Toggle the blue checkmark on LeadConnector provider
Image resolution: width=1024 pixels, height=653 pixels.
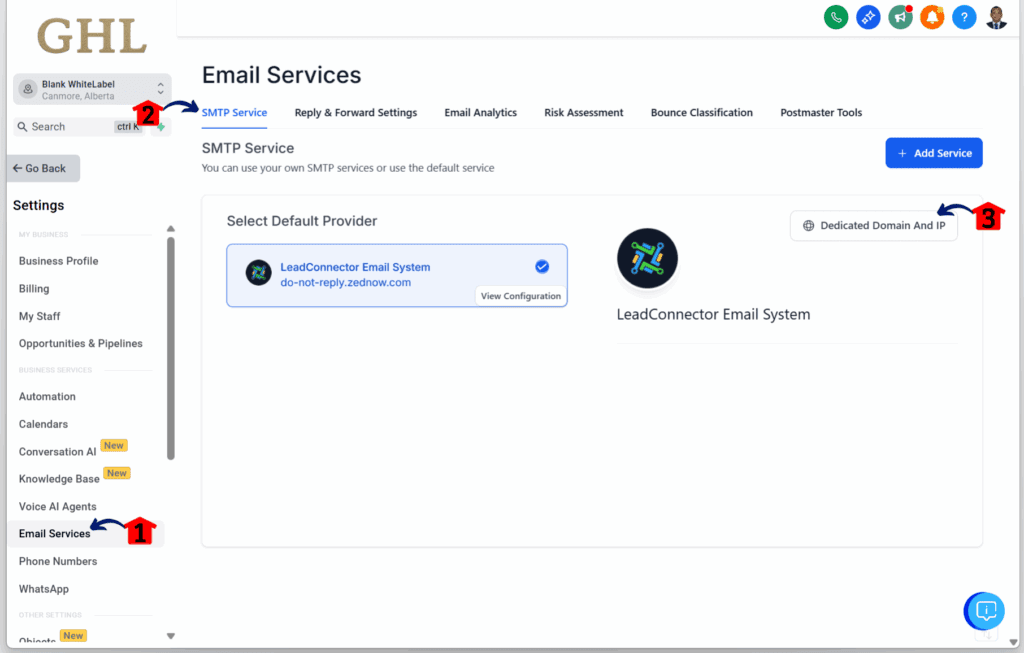pos(542,266)
